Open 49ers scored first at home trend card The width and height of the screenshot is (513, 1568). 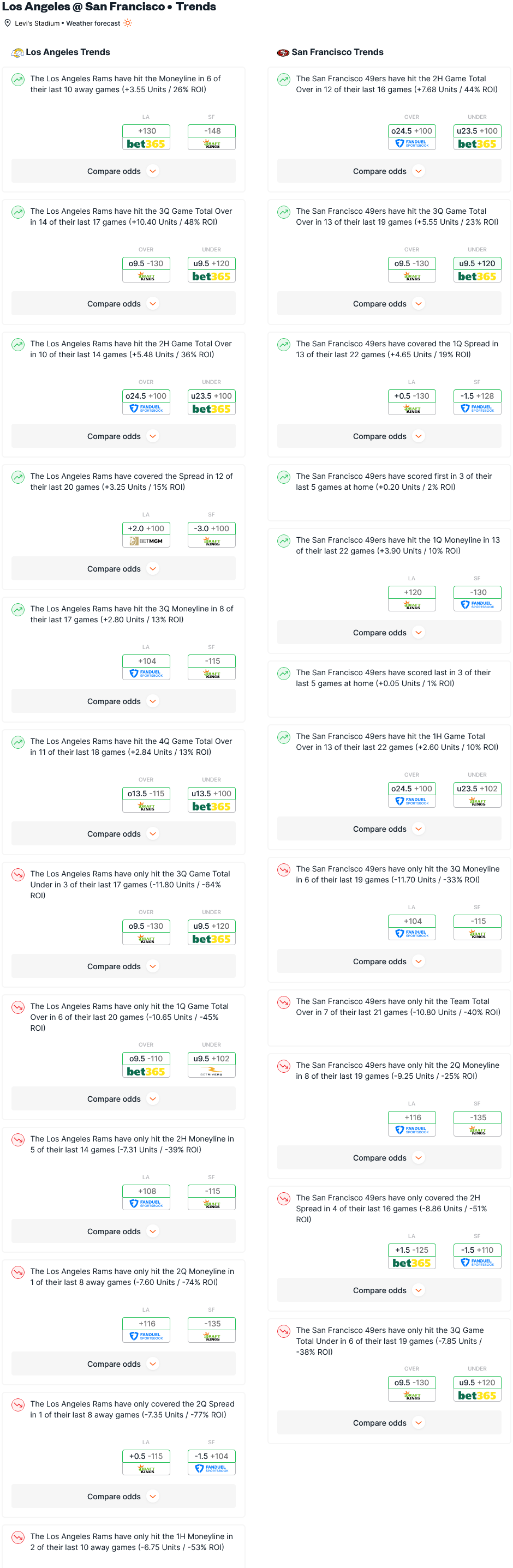point(389,492)
